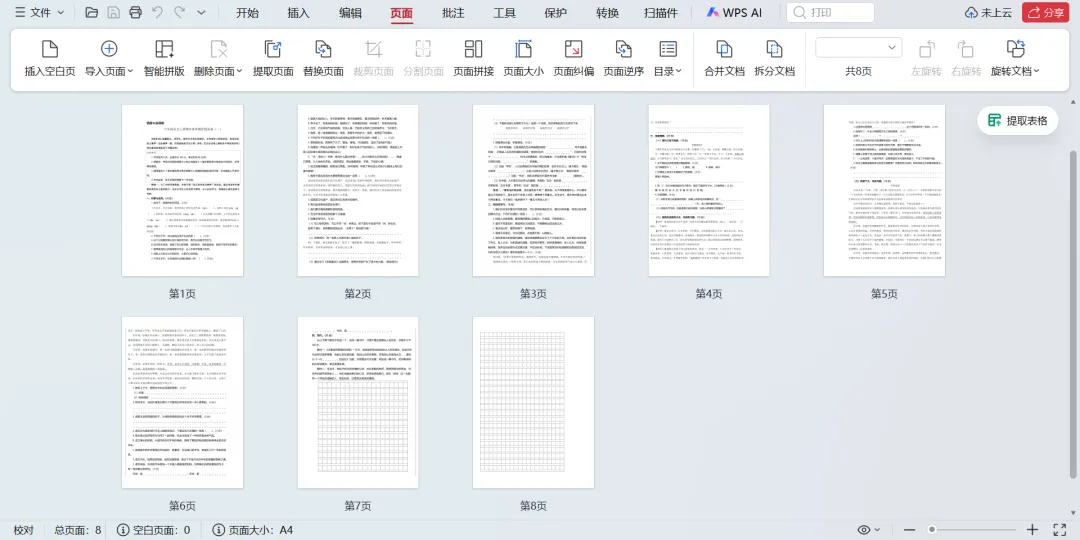The image size is (1080, 540).
Task: Select the Page (页面) tab
Action: coord(402,13)
